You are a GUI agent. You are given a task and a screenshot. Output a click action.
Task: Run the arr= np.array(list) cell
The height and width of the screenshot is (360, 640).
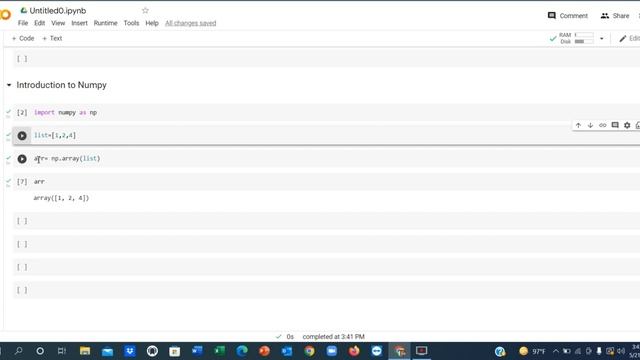point(22,159)
